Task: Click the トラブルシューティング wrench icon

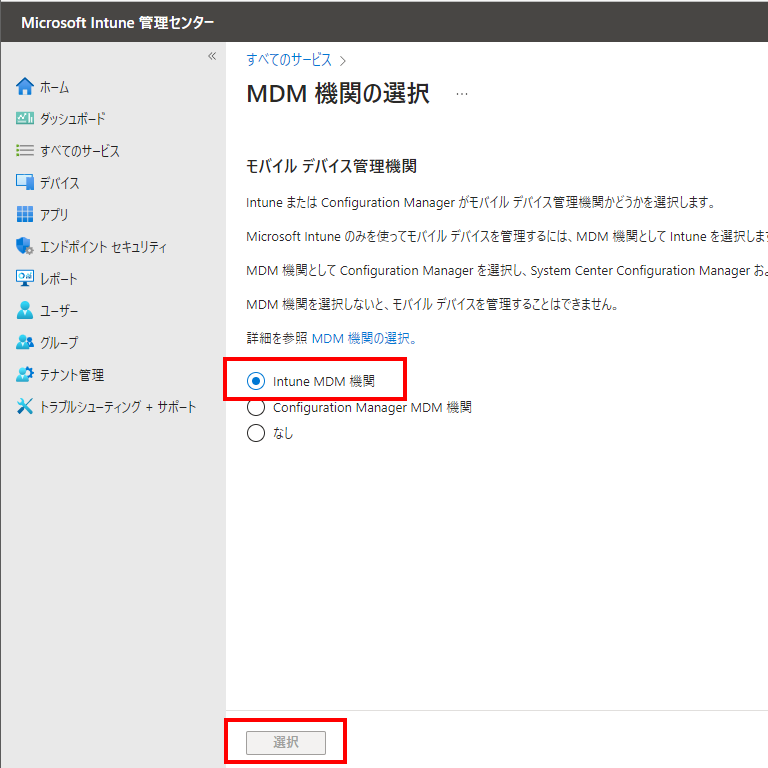Action: [x=24, y=406]
